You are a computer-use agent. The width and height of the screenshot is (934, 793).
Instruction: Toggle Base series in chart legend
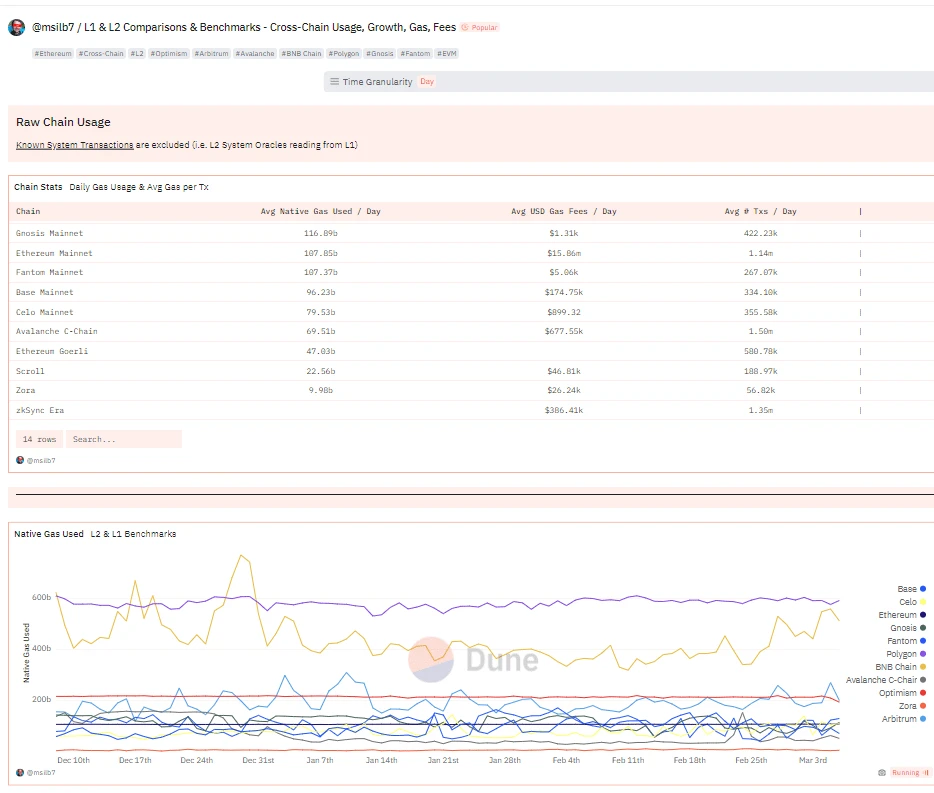click(x=906, y=589)
